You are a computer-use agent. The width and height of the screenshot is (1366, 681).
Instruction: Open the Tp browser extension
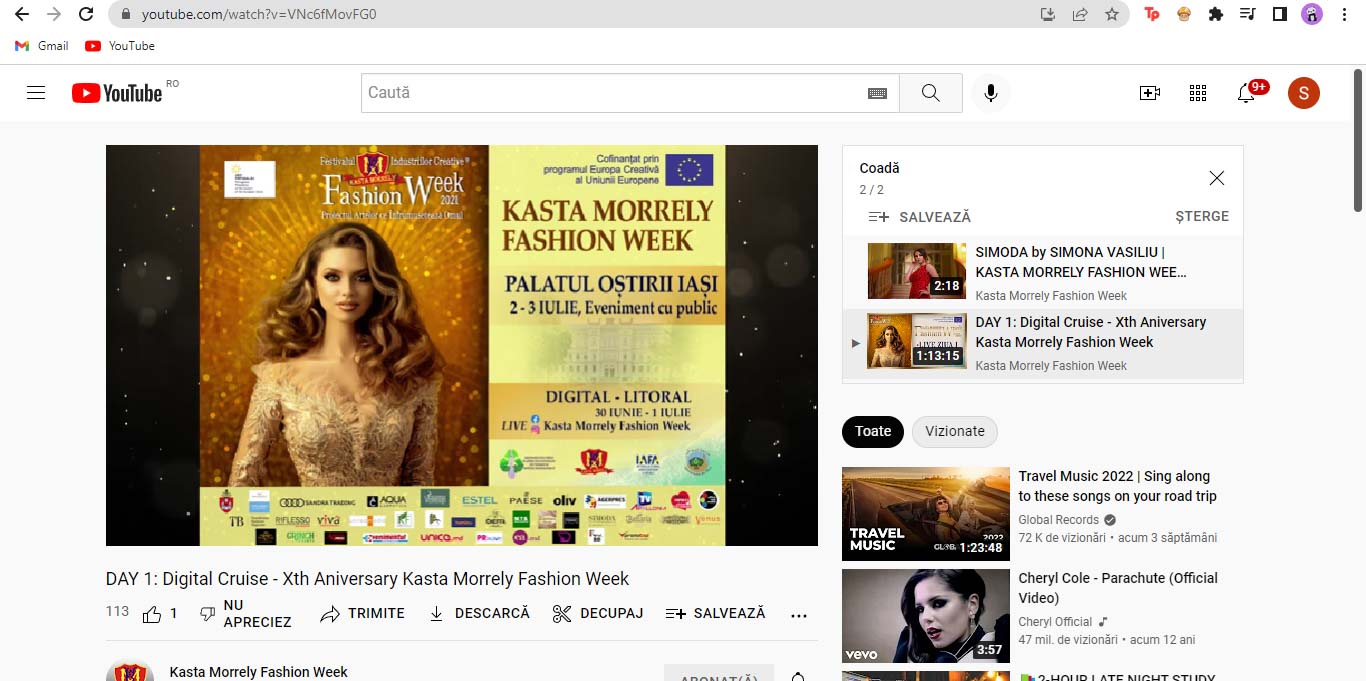(1152, 14)
